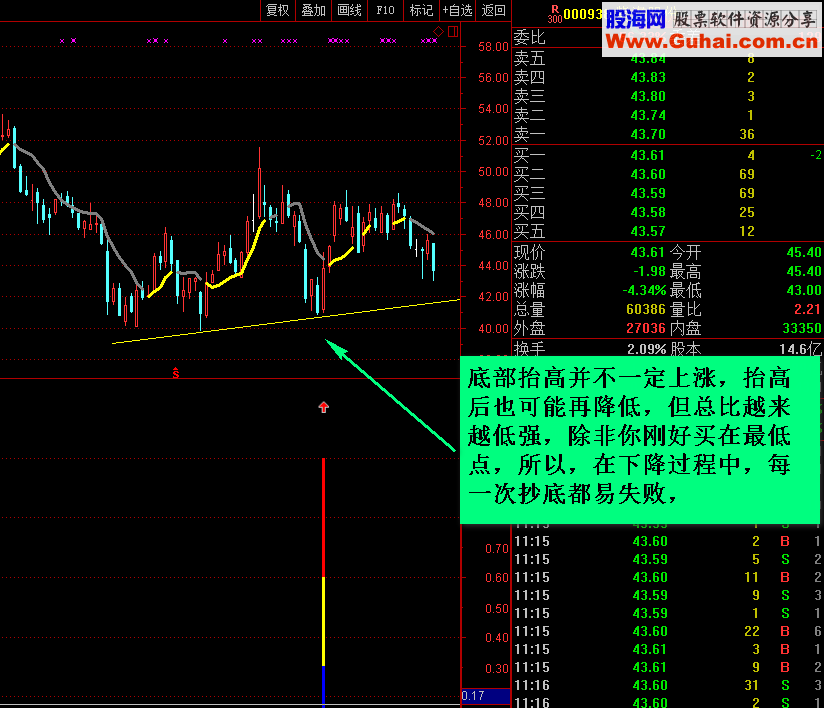The width and height of the screenshot is (824, 708).
Task: Click the green annotation text box
Action: point(640,439)
